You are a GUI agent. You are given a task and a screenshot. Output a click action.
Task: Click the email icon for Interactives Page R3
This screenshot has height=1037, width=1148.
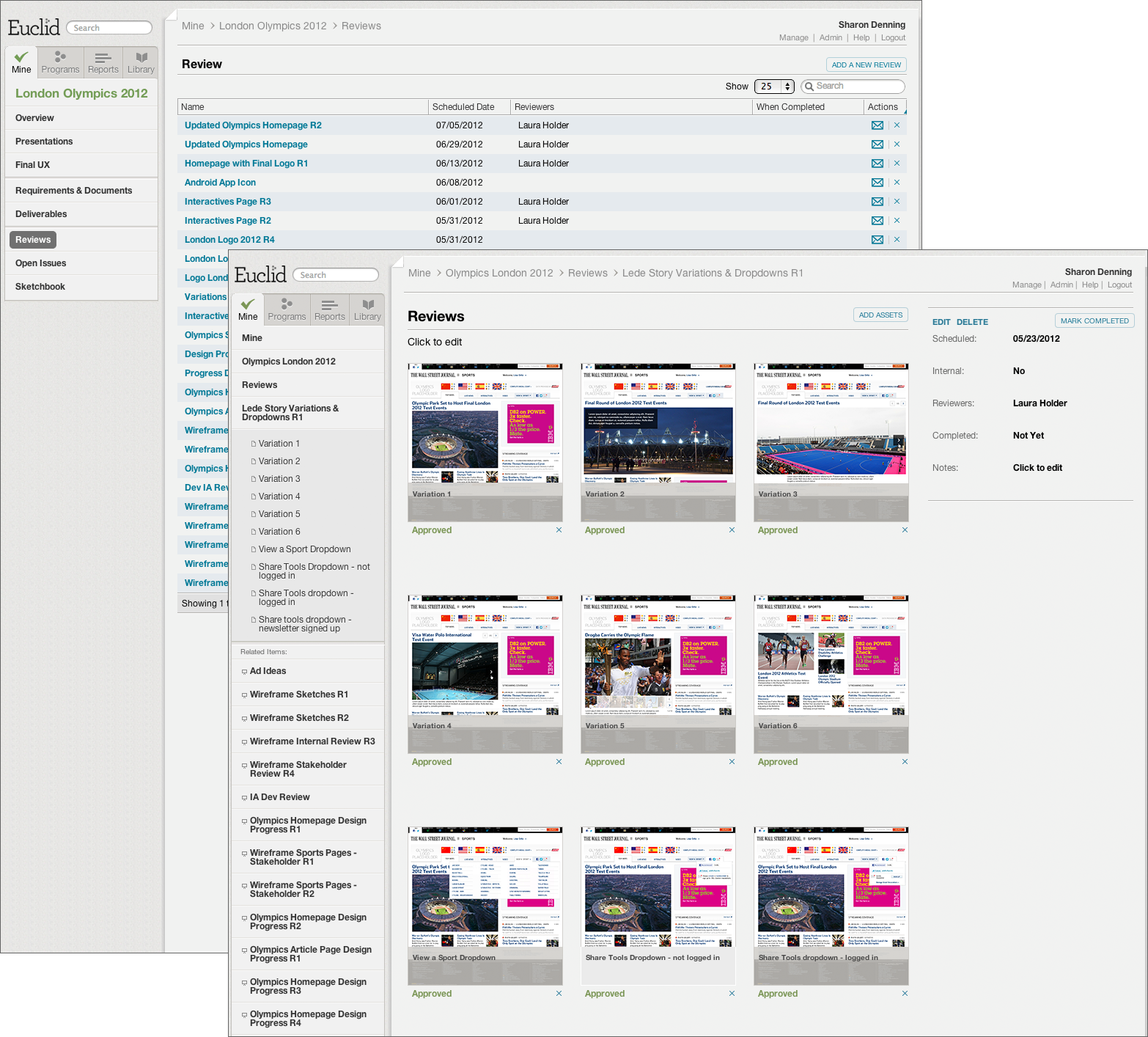[877, 202]
